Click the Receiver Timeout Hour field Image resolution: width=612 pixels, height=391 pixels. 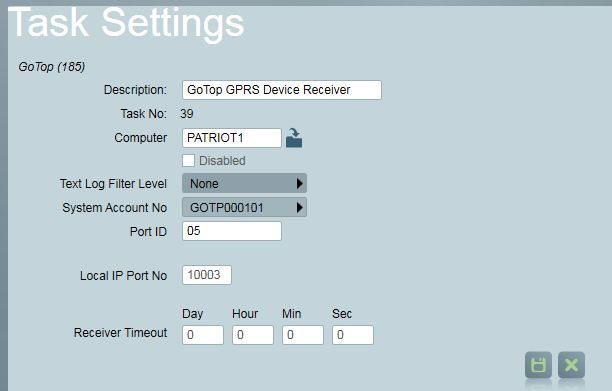(253, 335)
